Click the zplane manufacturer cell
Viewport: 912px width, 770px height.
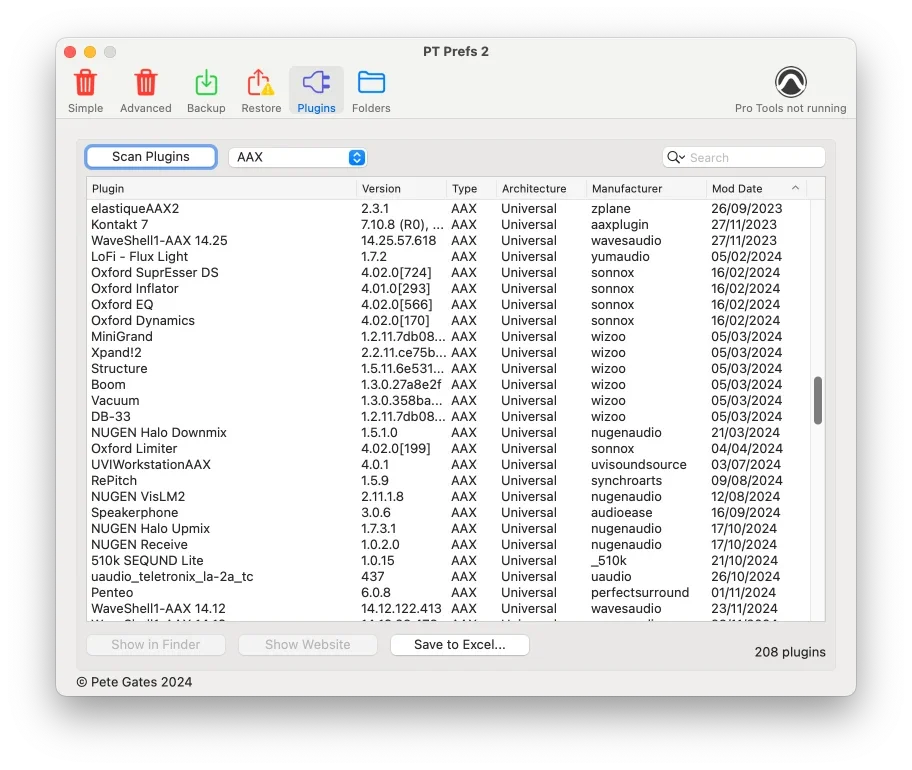[x=611, y=208]
